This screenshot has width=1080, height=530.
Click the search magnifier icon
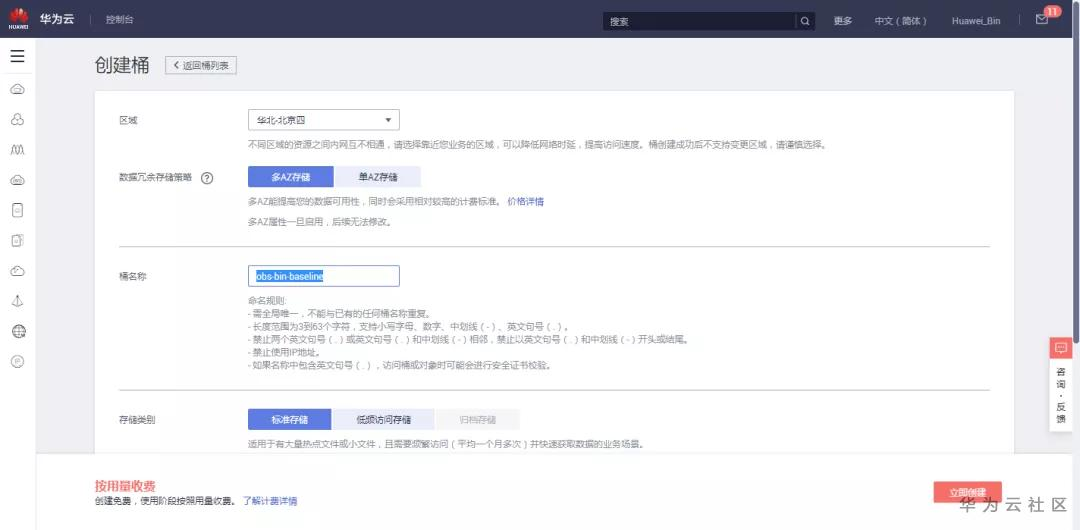[x=804, y=21]
